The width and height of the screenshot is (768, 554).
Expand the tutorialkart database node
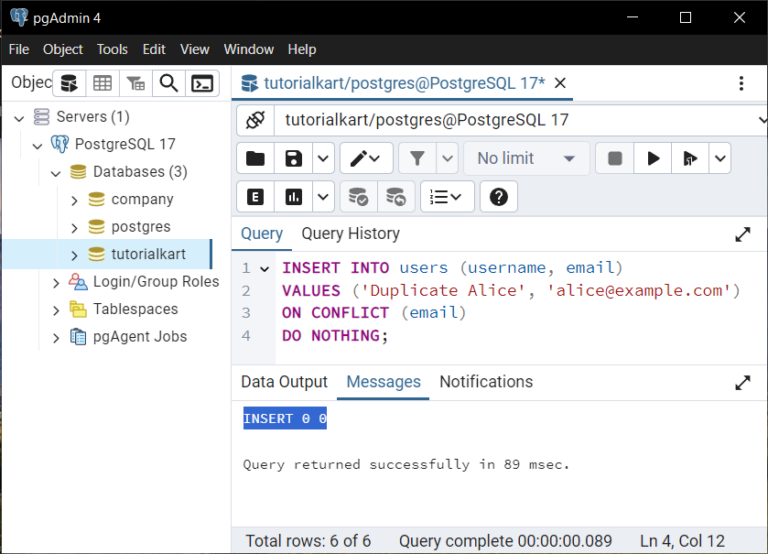click(74, 255)
